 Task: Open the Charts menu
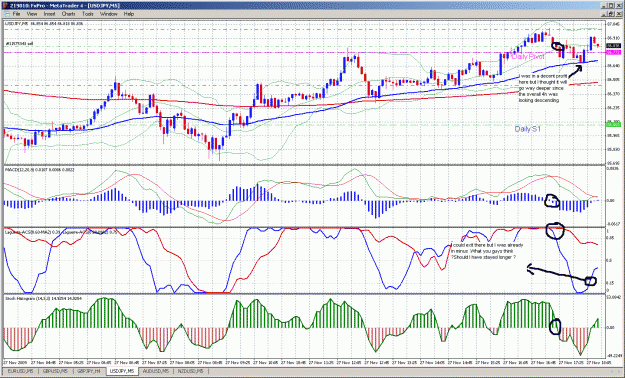click(69, 14)
